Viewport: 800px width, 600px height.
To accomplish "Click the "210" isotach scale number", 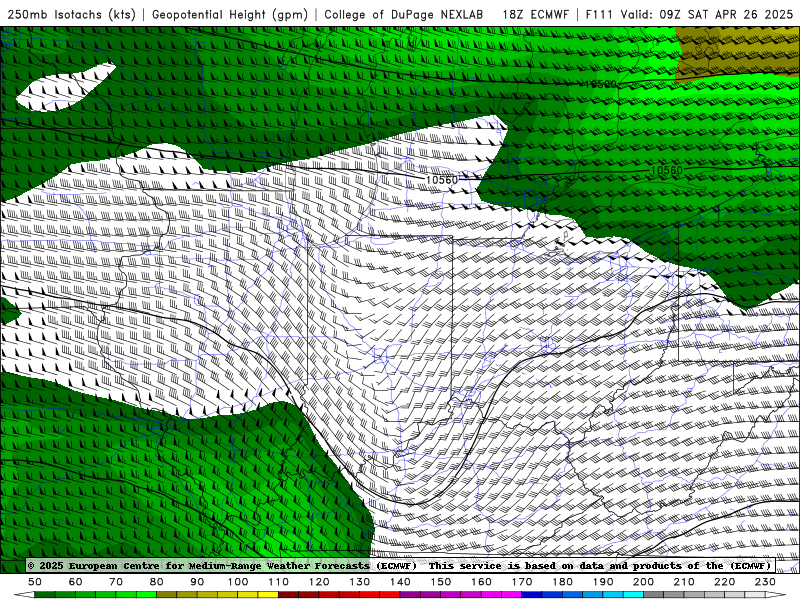I will 684,582.
